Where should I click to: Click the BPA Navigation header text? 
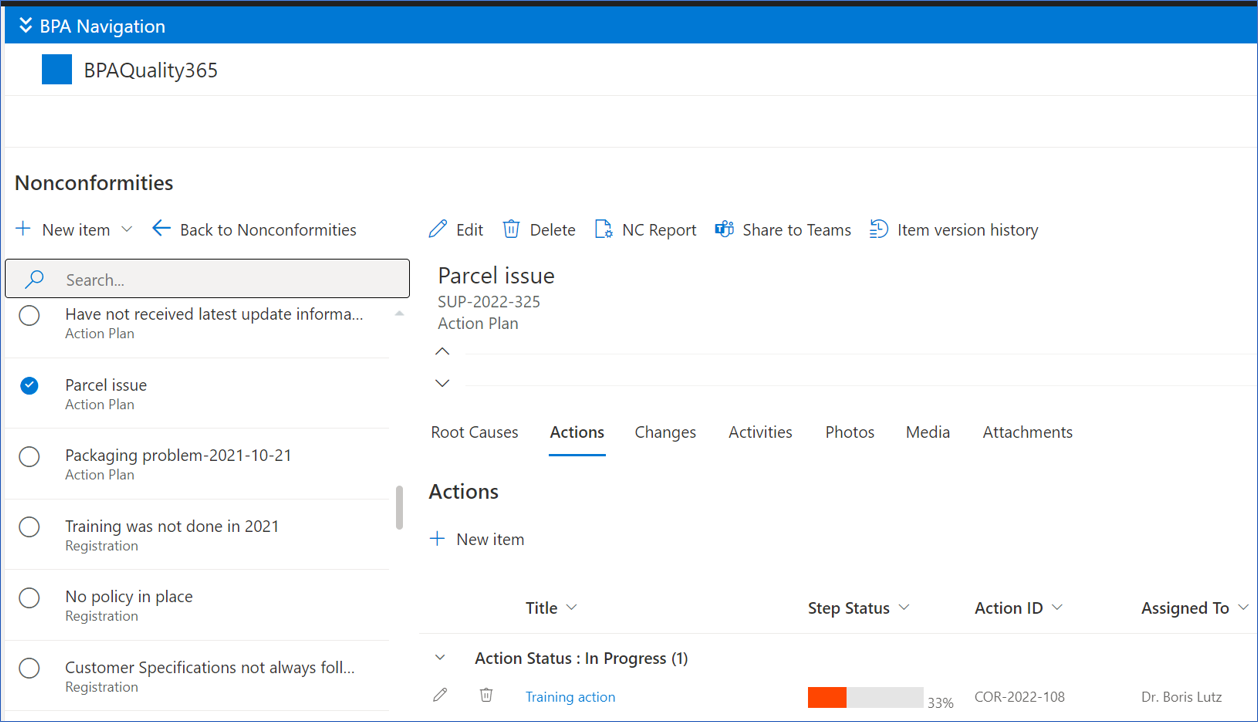tap(103, 26)
